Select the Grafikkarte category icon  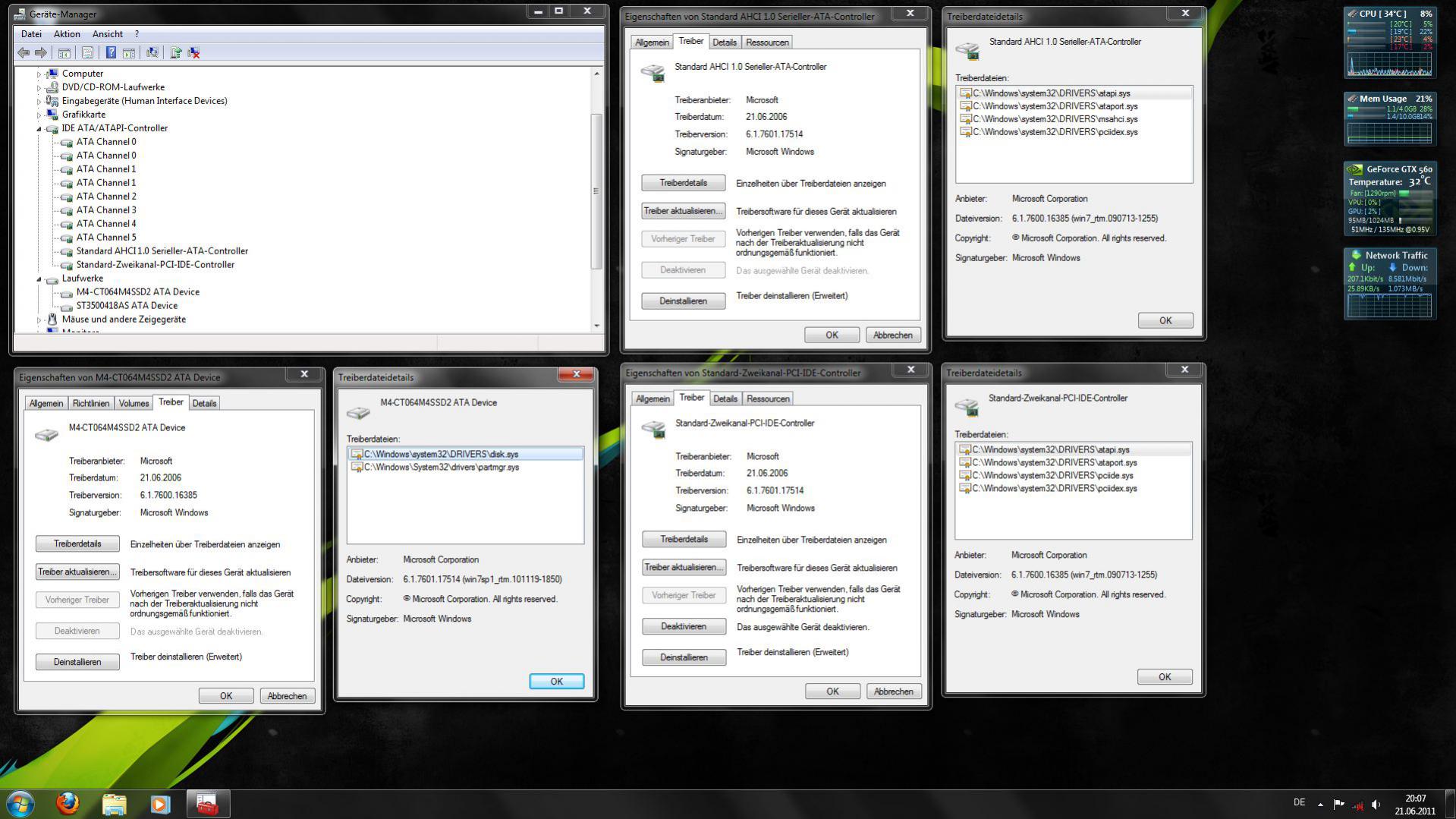[x=52, y=115]
